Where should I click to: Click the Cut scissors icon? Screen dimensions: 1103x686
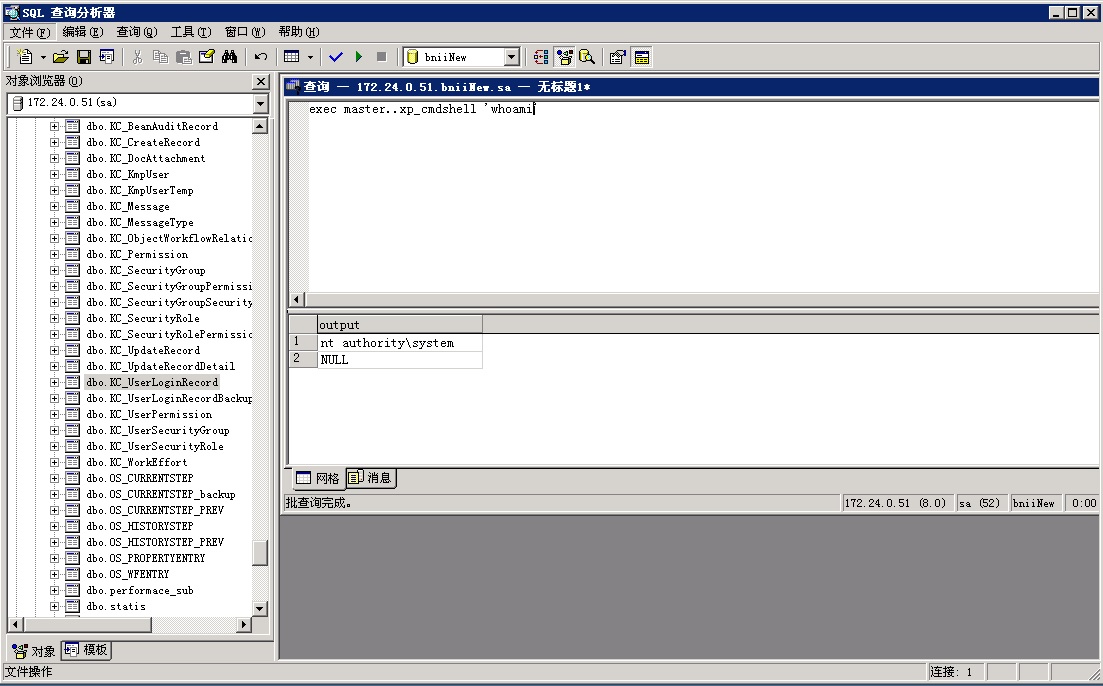click(138, 57)
